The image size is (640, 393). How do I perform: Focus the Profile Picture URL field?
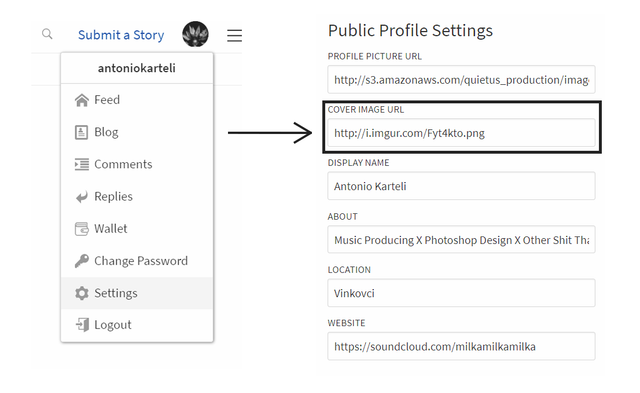(x=461, y=80)
